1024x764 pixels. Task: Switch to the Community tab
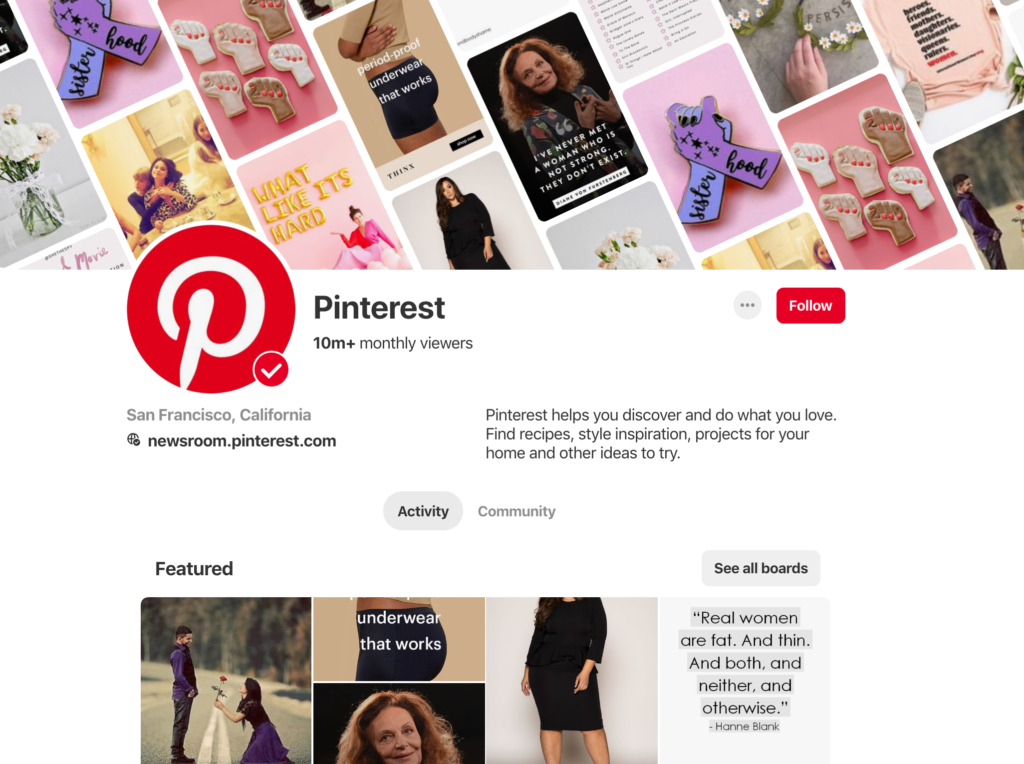point(517,511)
